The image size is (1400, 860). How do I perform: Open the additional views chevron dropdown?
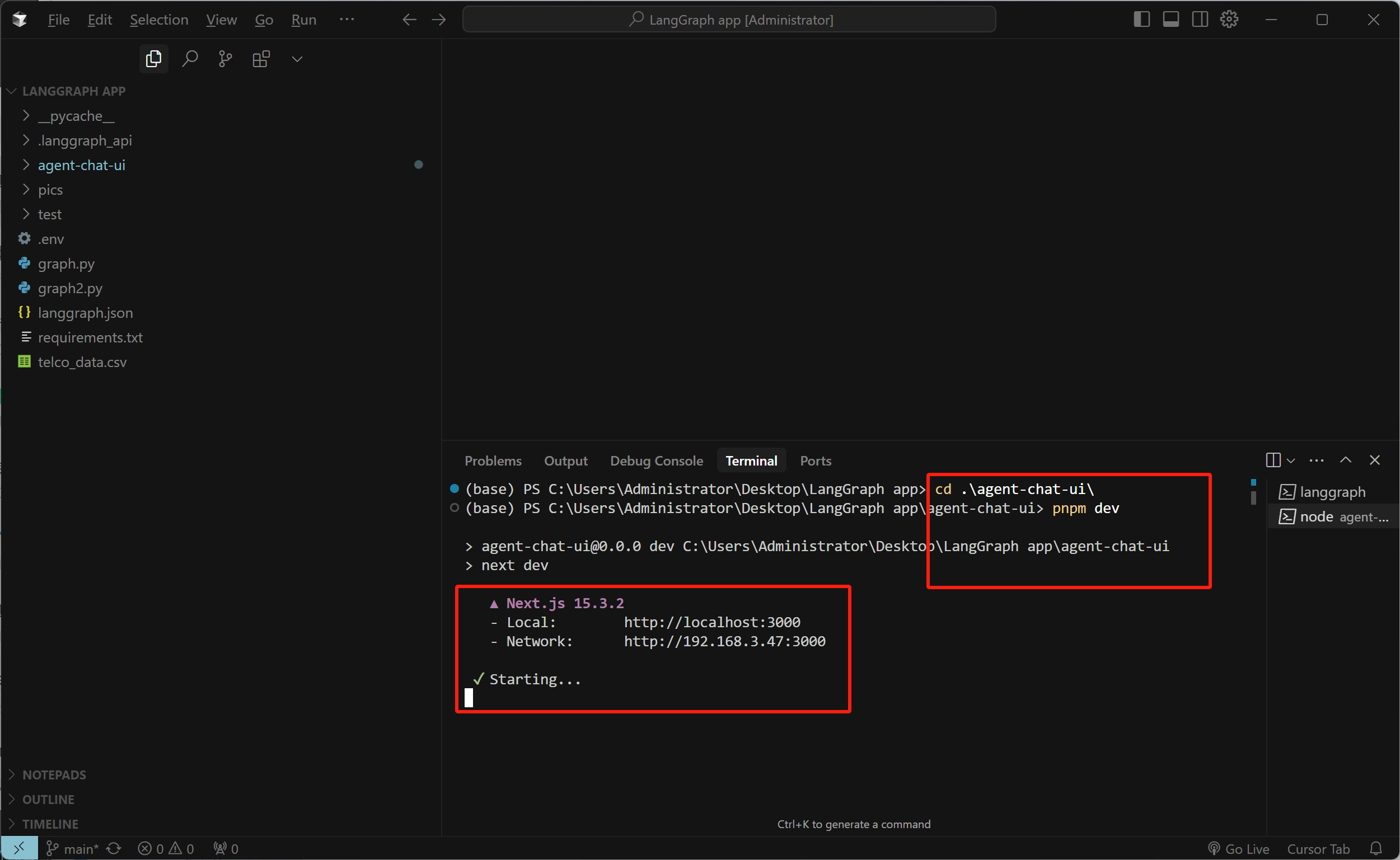(x=297, y=59)
